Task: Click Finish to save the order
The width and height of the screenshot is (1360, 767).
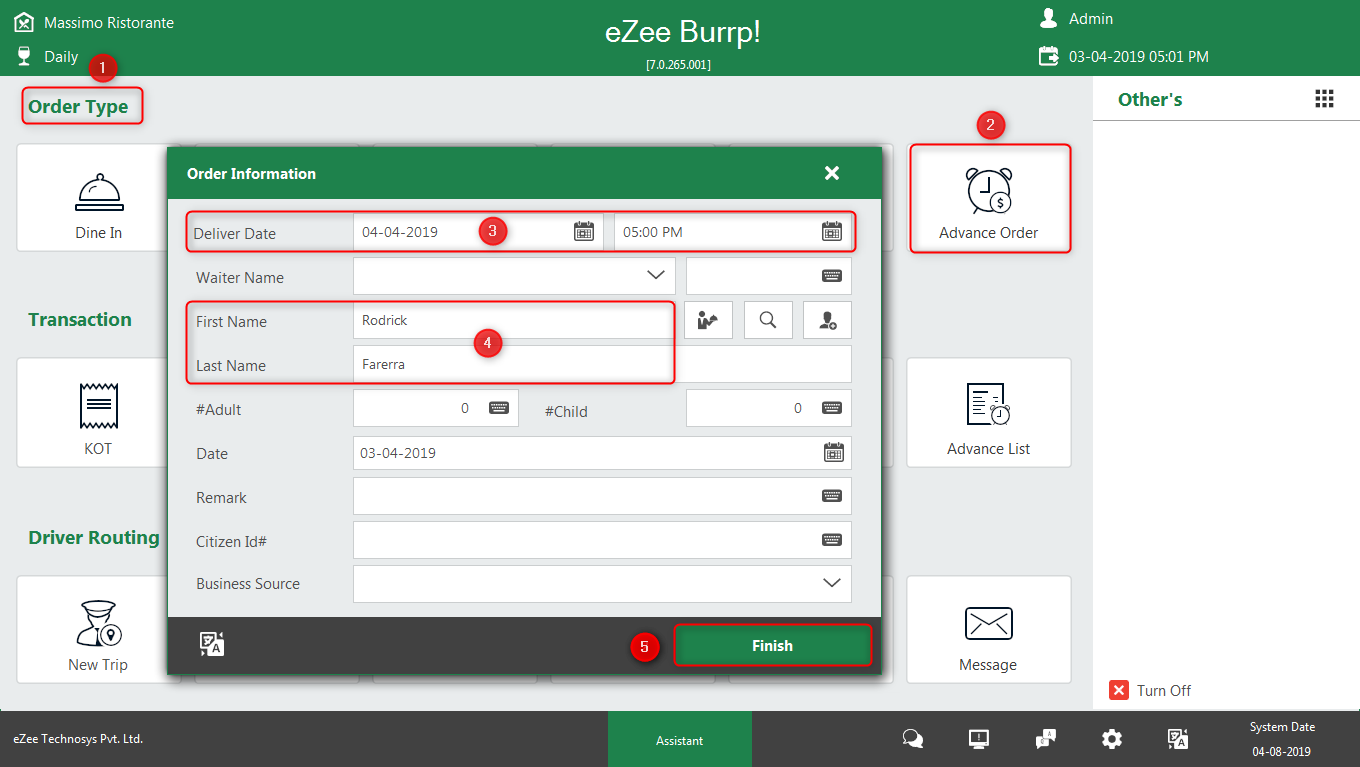Action: pyautogui.click(x=772, y=645)
